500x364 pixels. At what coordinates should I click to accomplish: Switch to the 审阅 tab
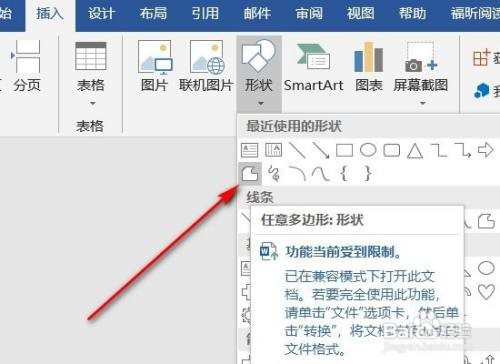[x=309, y=14]
